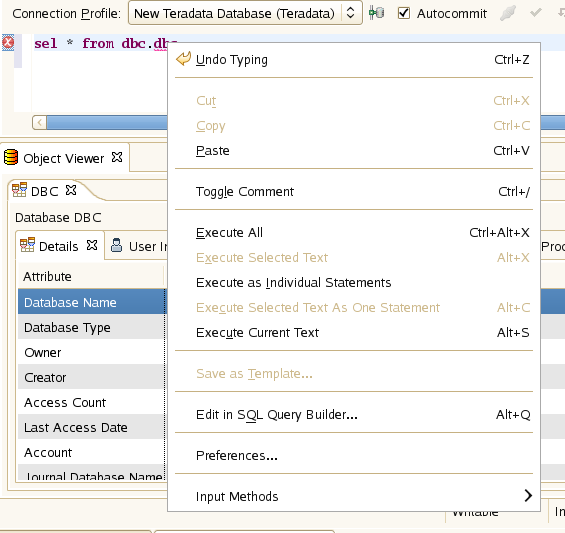Click the connection status icon beside profile dropdown
565x533 pixels.
[377, 13]
